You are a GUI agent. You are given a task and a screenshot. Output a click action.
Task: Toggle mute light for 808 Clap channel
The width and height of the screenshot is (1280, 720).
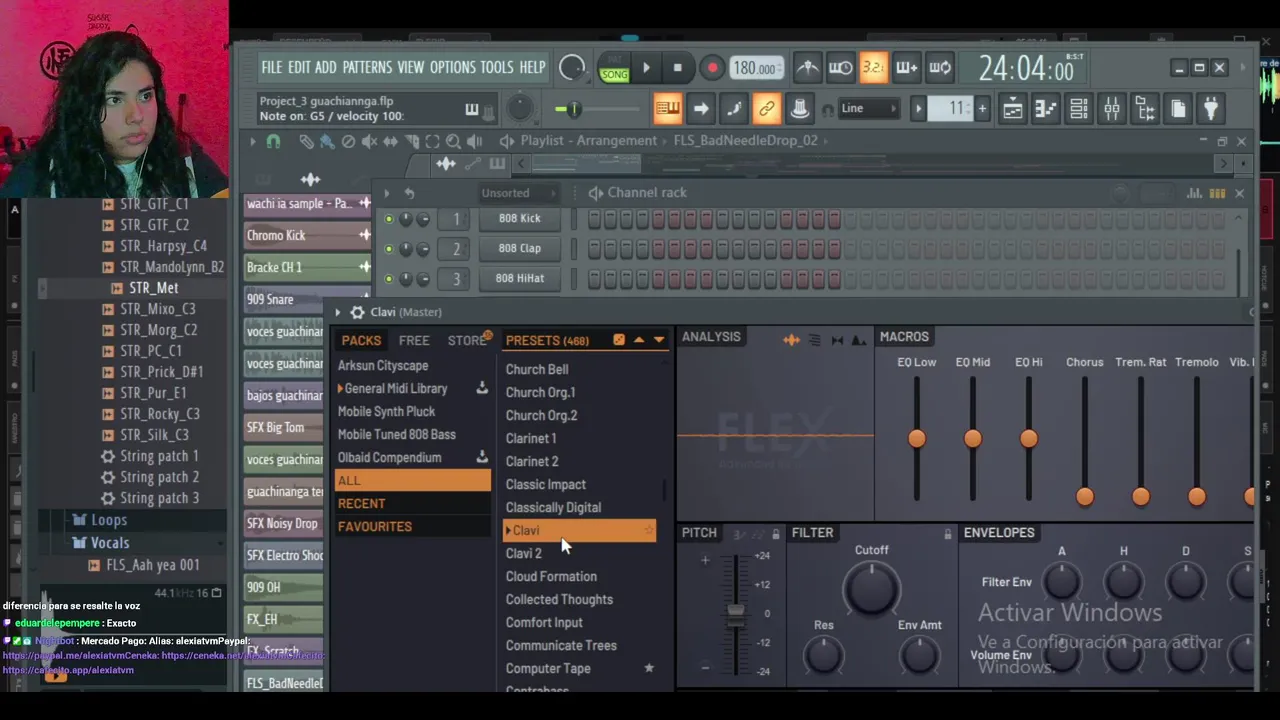389,249
